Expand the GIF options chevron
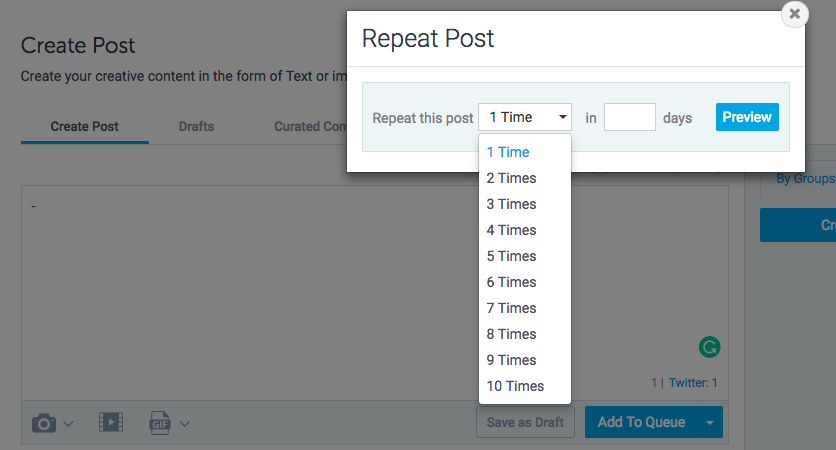The height and width of the screenshot is (450, 836). point(185,424)
